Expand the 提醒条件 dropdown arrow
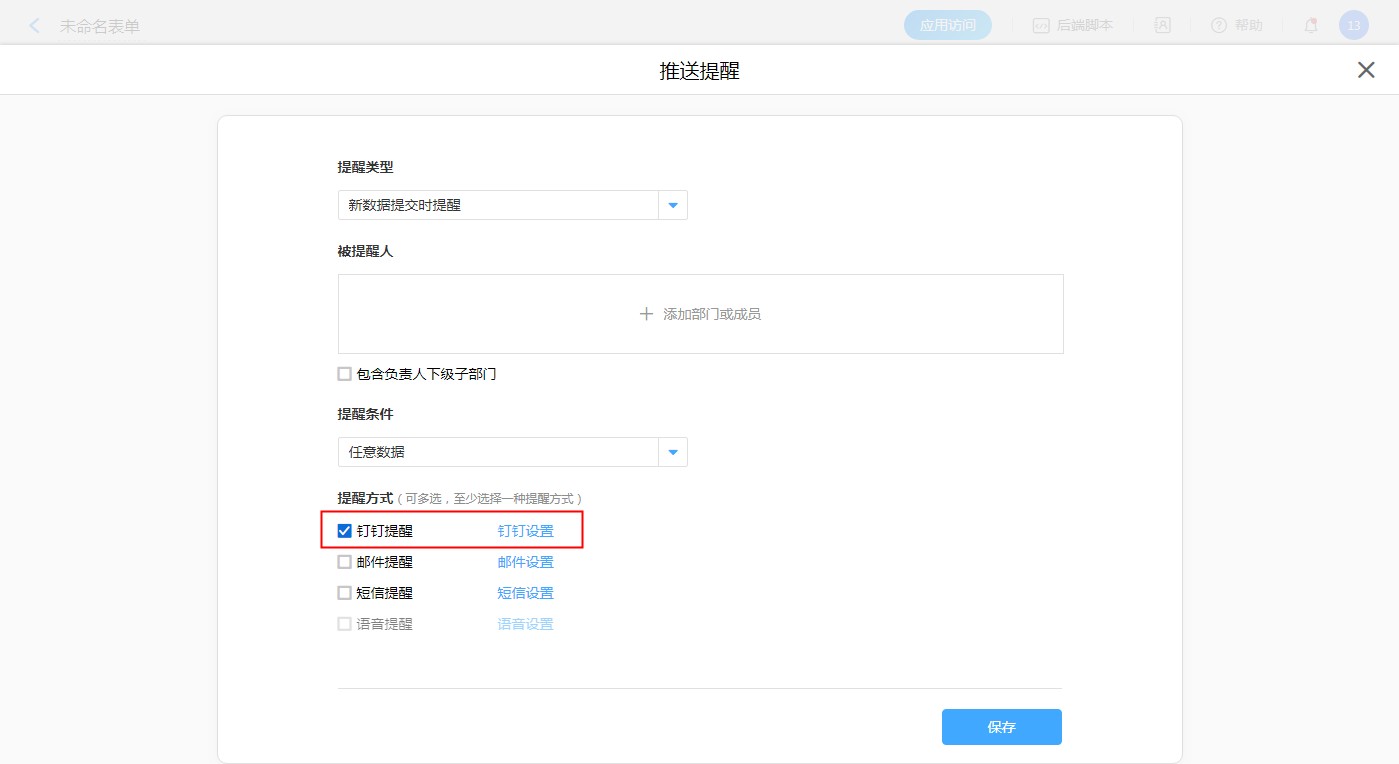 [x=672, y=452]
